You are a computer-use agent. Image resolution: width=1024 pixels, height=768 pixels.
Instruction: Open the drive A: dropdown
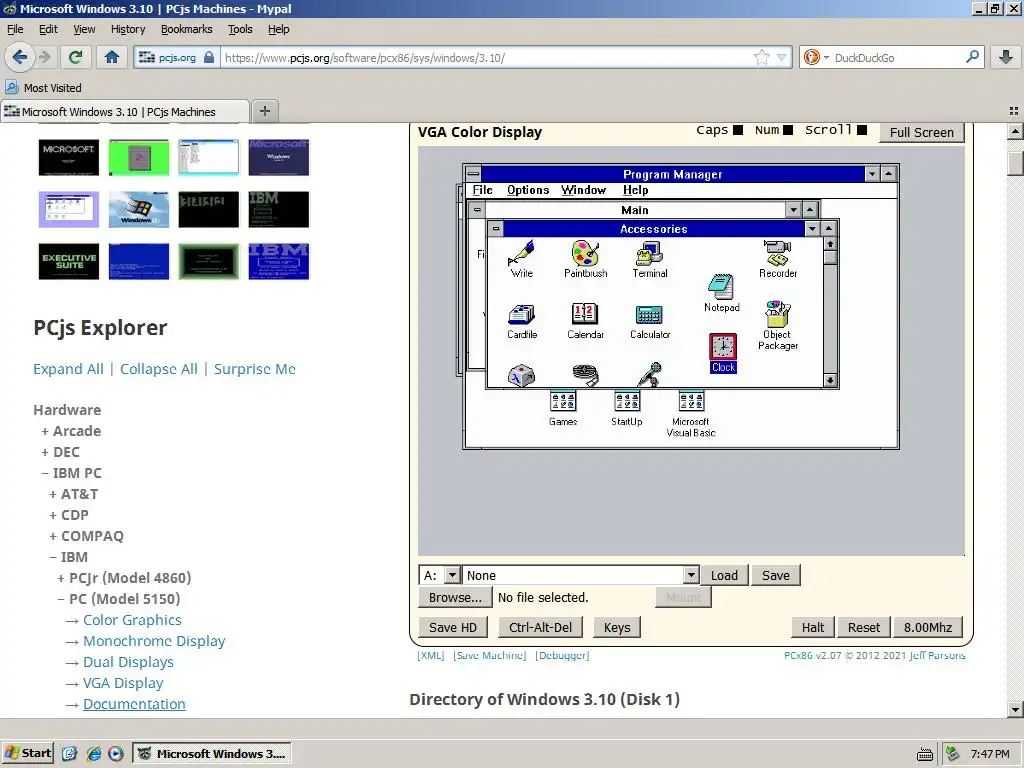(453, 575)
